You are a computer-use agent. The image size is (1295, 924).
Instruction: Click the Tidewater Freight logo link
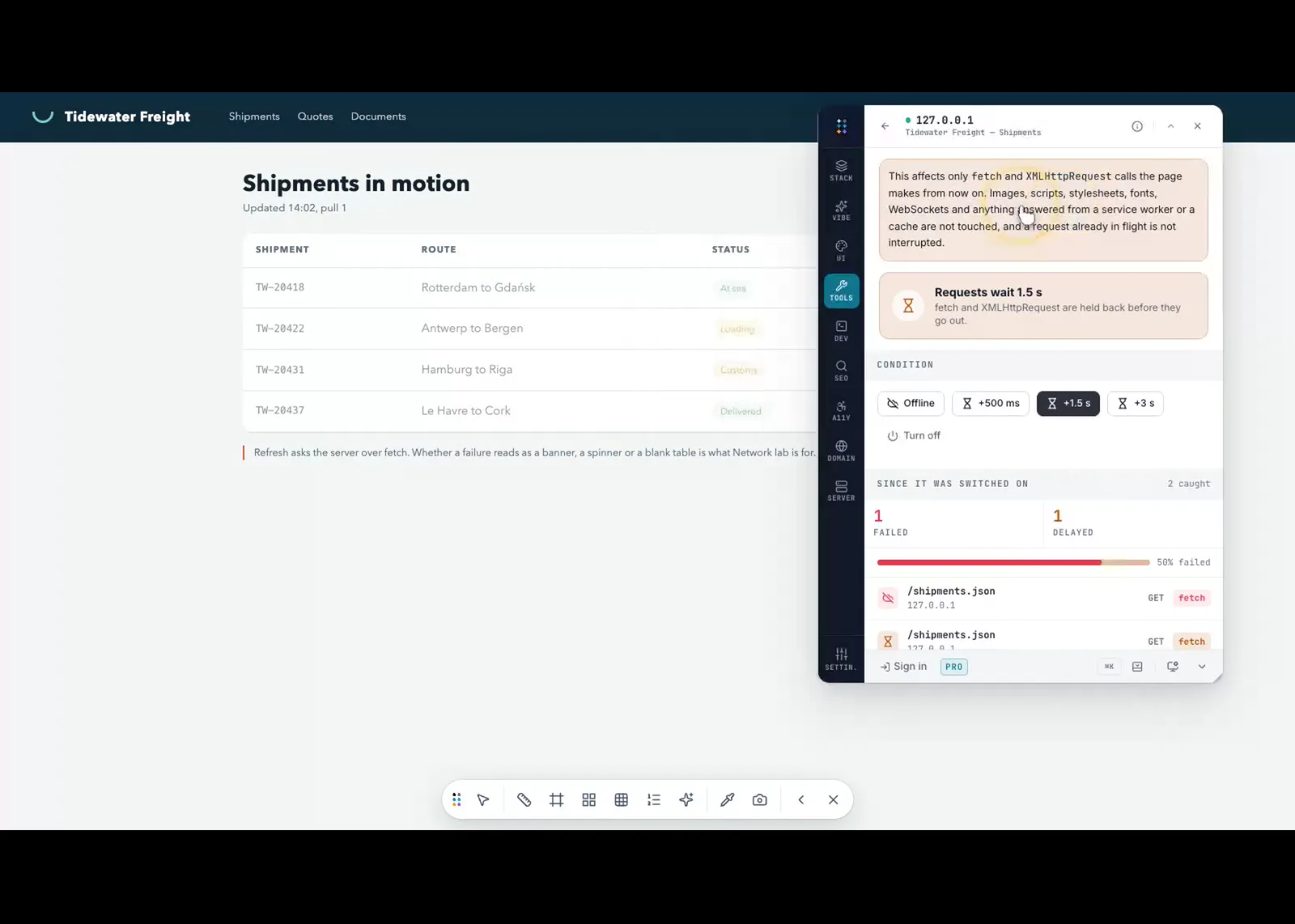coord(111,117)
